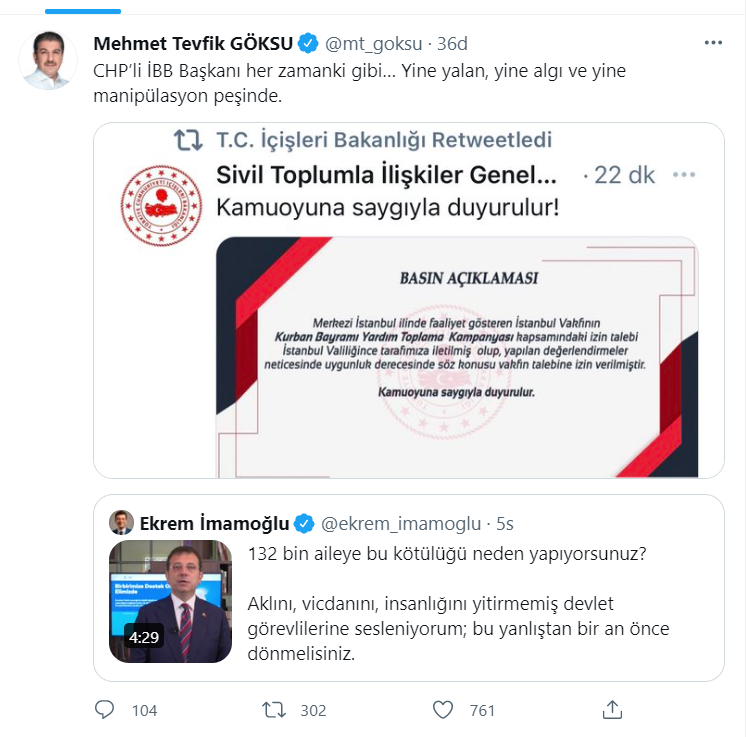Click Ekrem İmamoğlu's verified badge
The height and width of the screenshot is (737, 747).
pos(304,523)
